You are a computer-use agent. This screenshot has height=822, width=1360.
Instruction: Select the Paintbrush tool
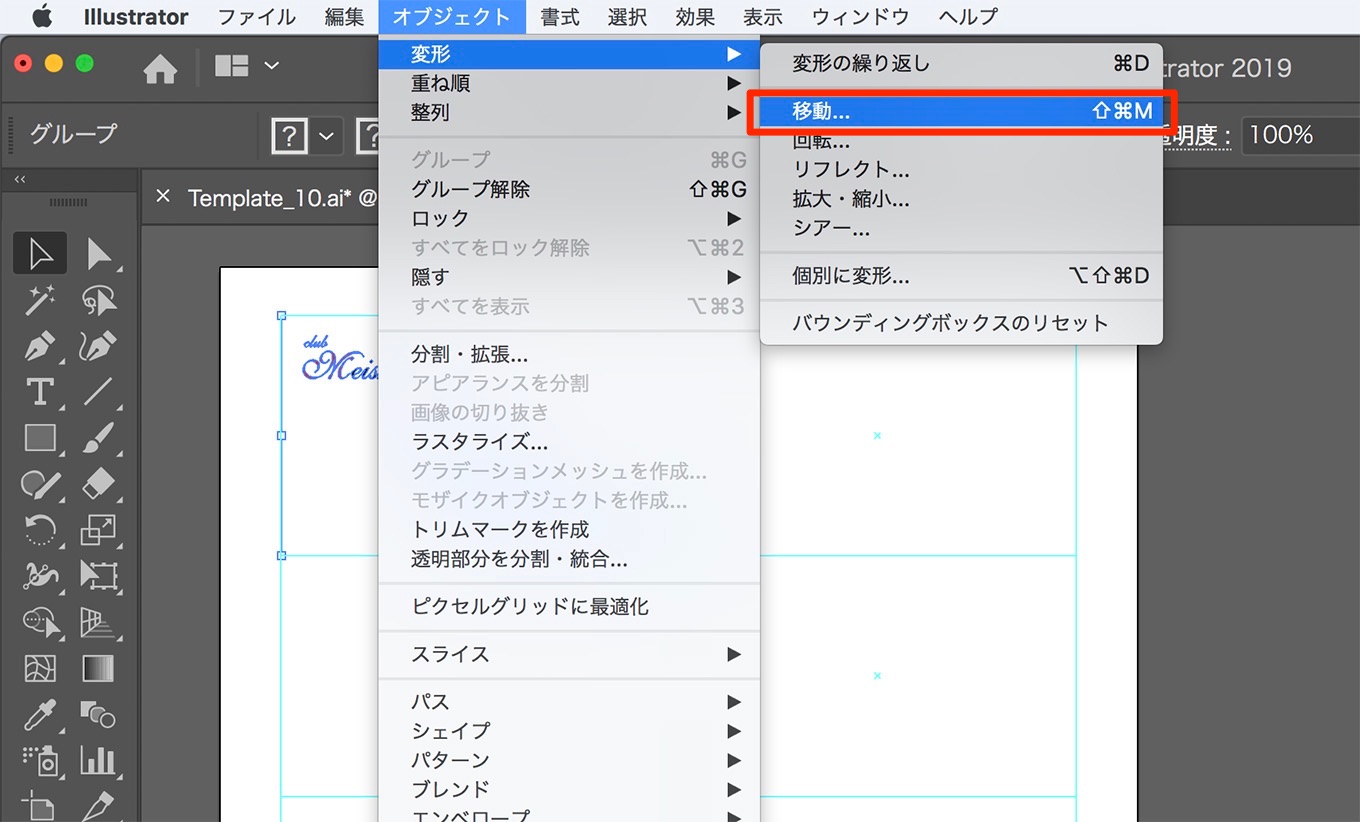(x=98, y=438)
